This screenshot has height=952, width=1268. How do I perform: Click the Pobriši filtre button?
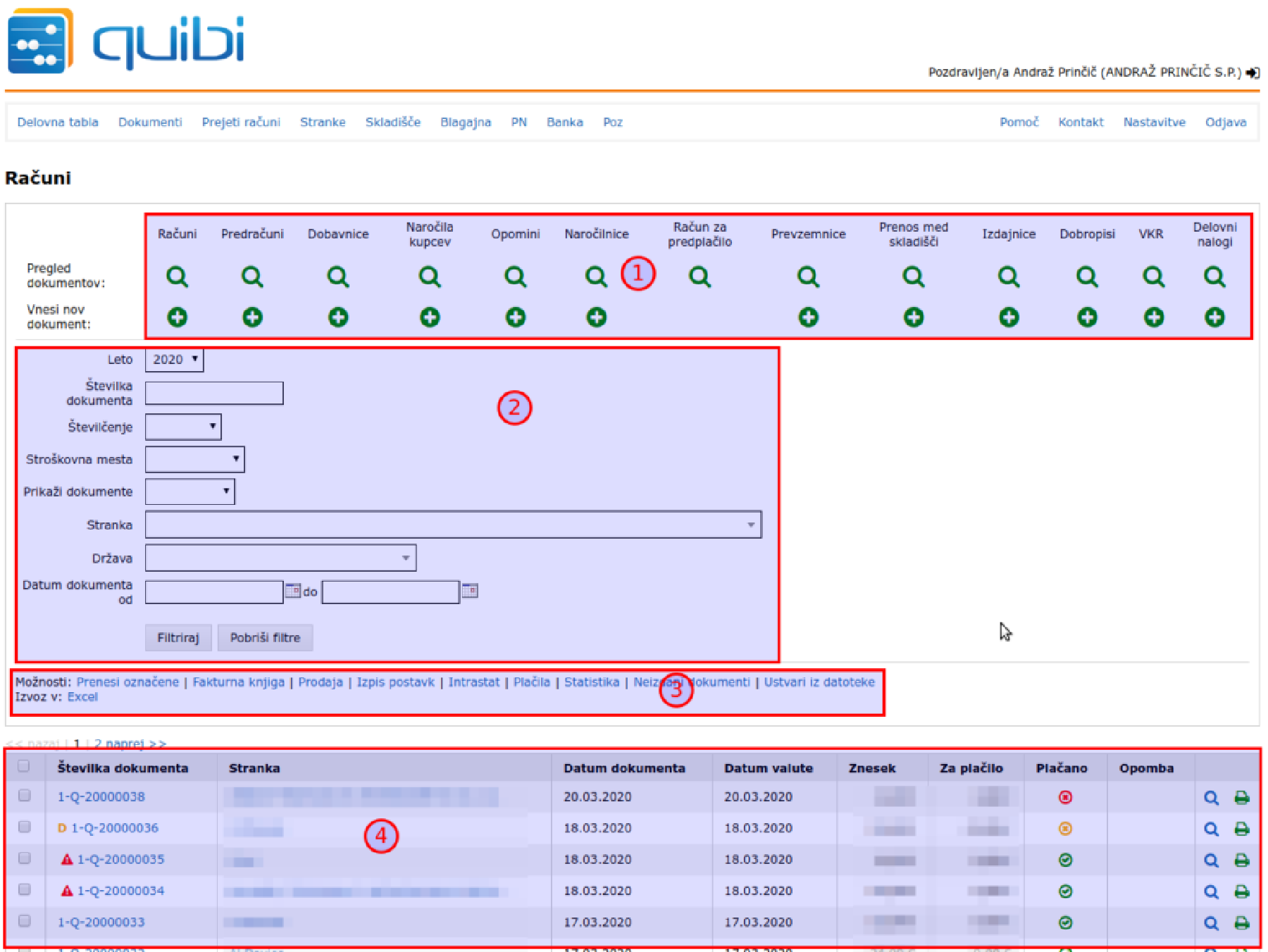(x=265, y=637)
